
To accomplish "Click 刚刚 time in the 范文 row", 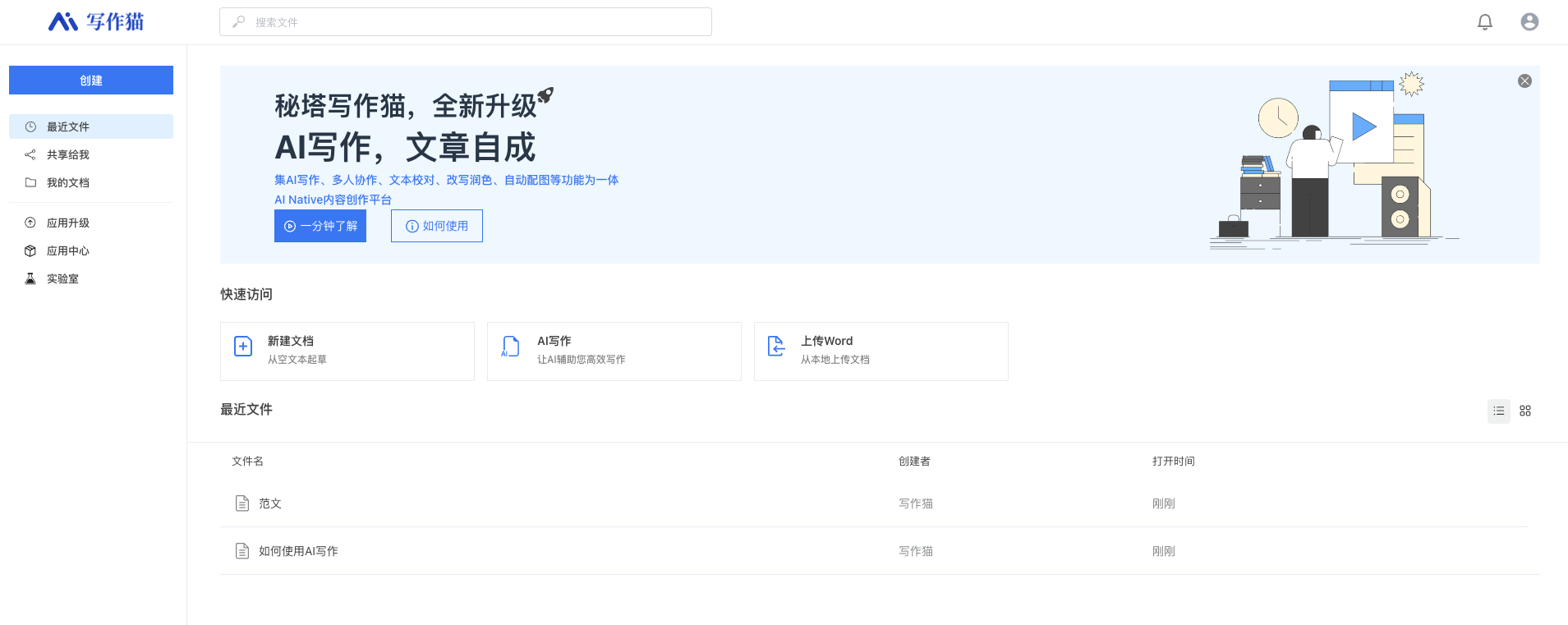I will coord(1164,503).
